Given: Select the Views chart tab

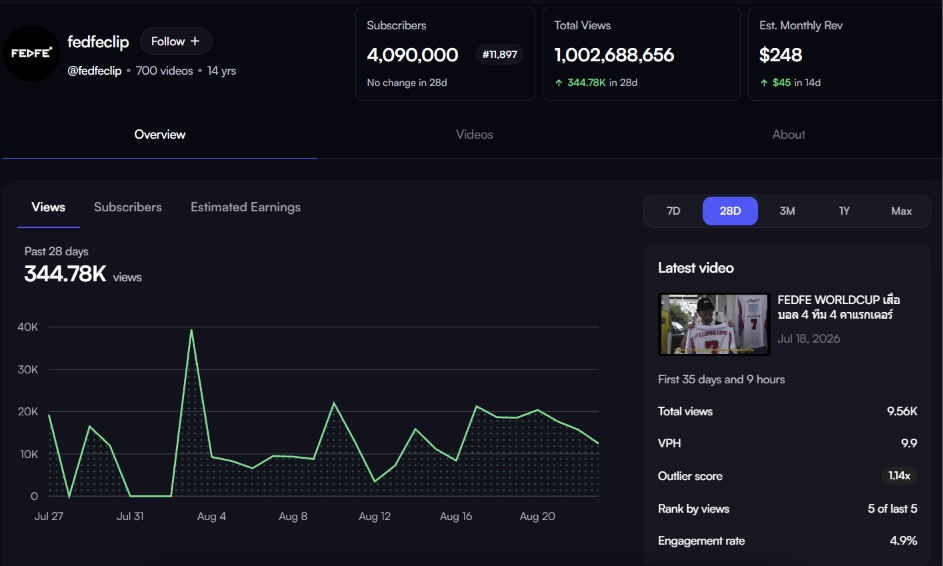Looking at the screenshot, I should click(x=48, y=207).
